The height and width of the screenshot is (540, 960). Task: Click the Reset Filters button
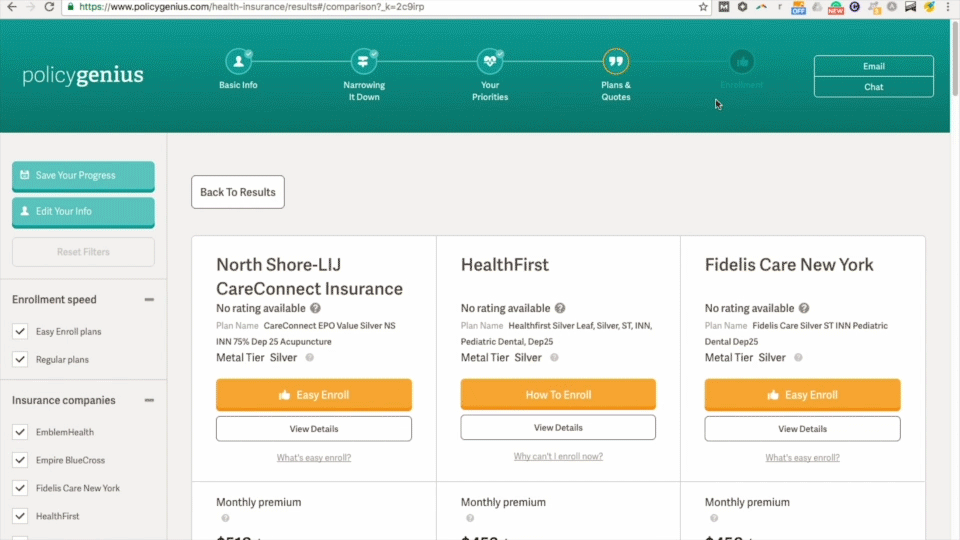pos(83,252)
